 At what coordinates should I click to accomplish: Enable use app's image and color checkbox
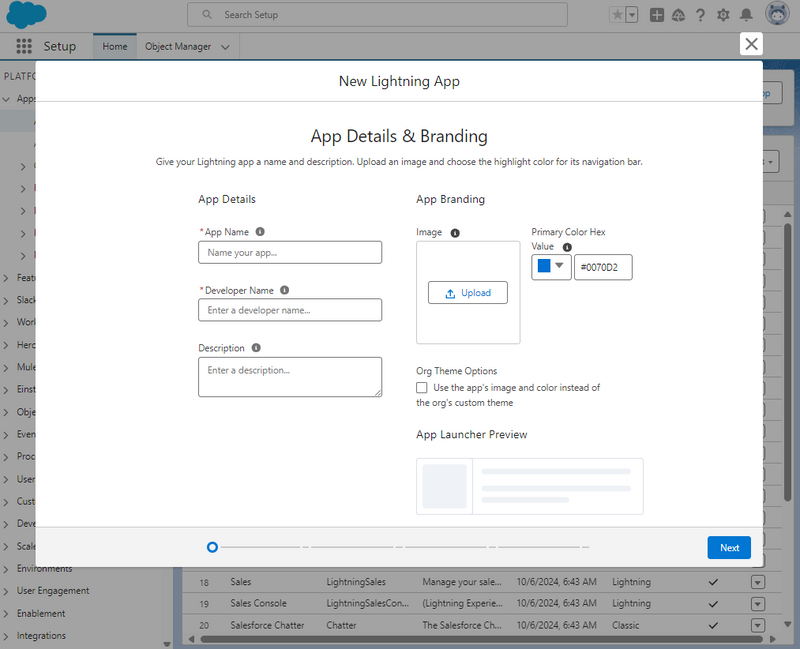pyautogui.click(x=421, y=388)
